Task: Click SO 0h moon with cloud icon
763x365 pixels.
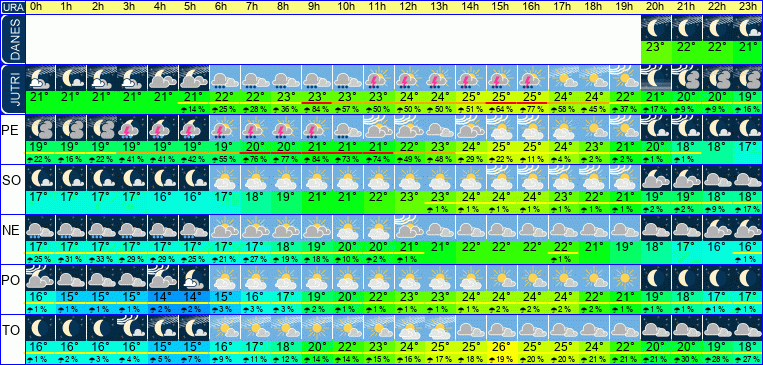Action: click(x=40, y=178)
